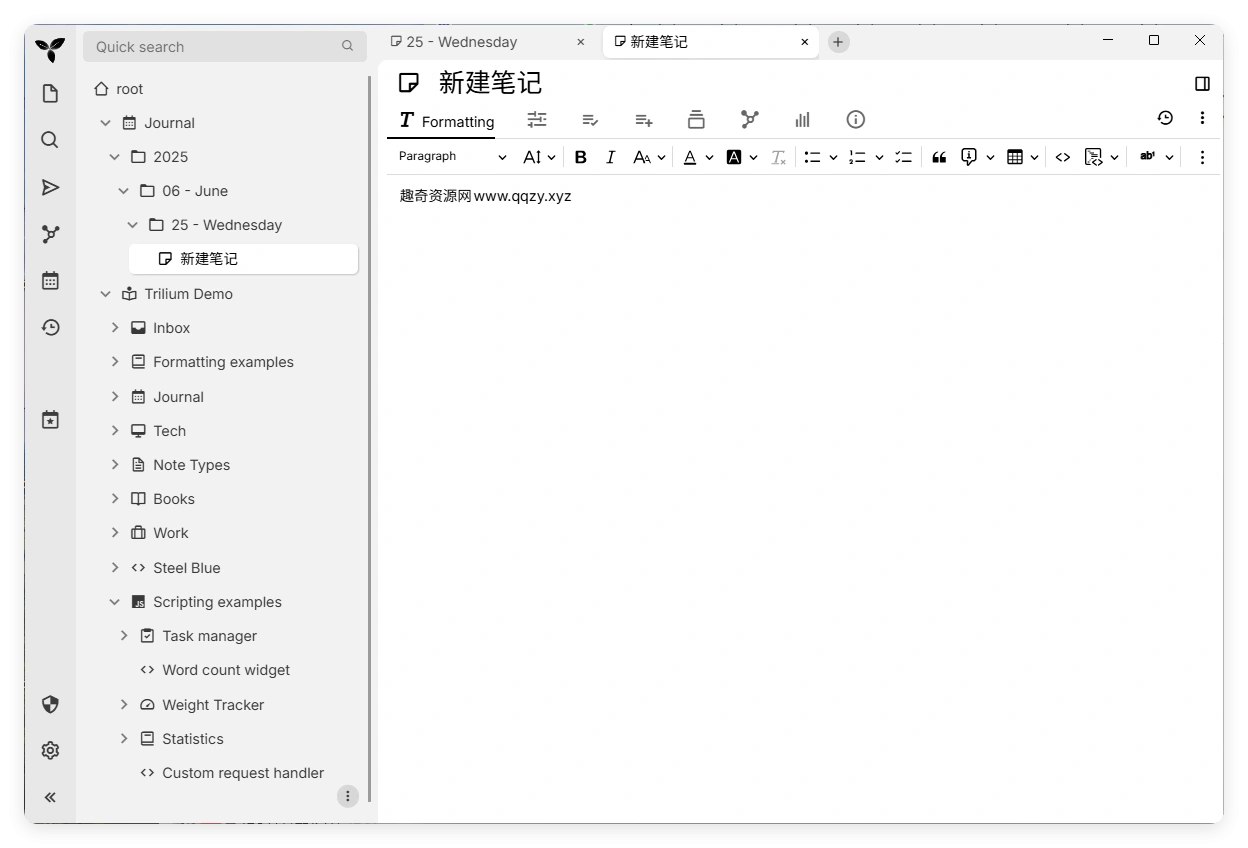Collapse the 25 - Wednesday tree node
Image resolution: width=1248 pixels, height=848 pixels.
point(133,224)
